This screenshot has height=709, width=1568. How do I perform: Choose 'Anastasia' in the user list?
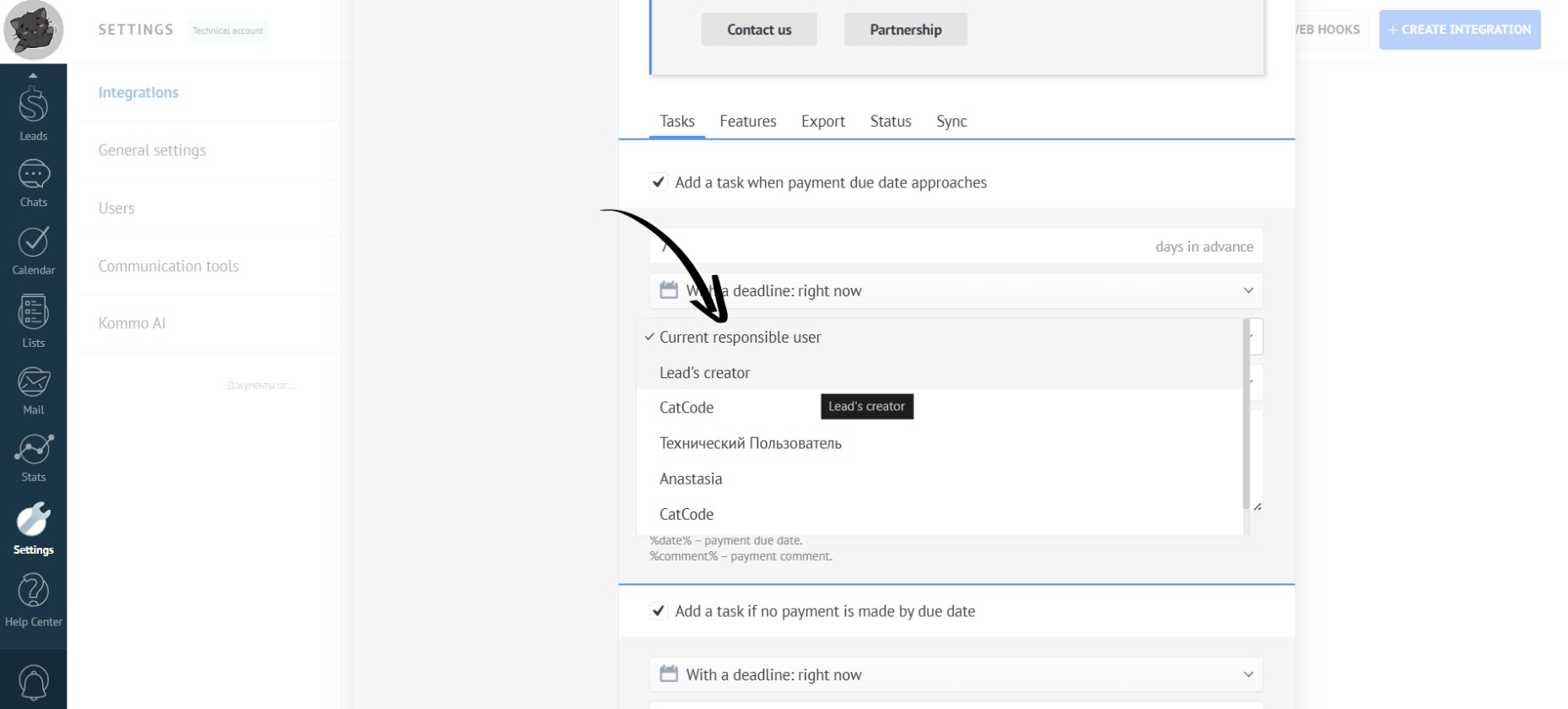pyautogui.click(x=691, y=479)
